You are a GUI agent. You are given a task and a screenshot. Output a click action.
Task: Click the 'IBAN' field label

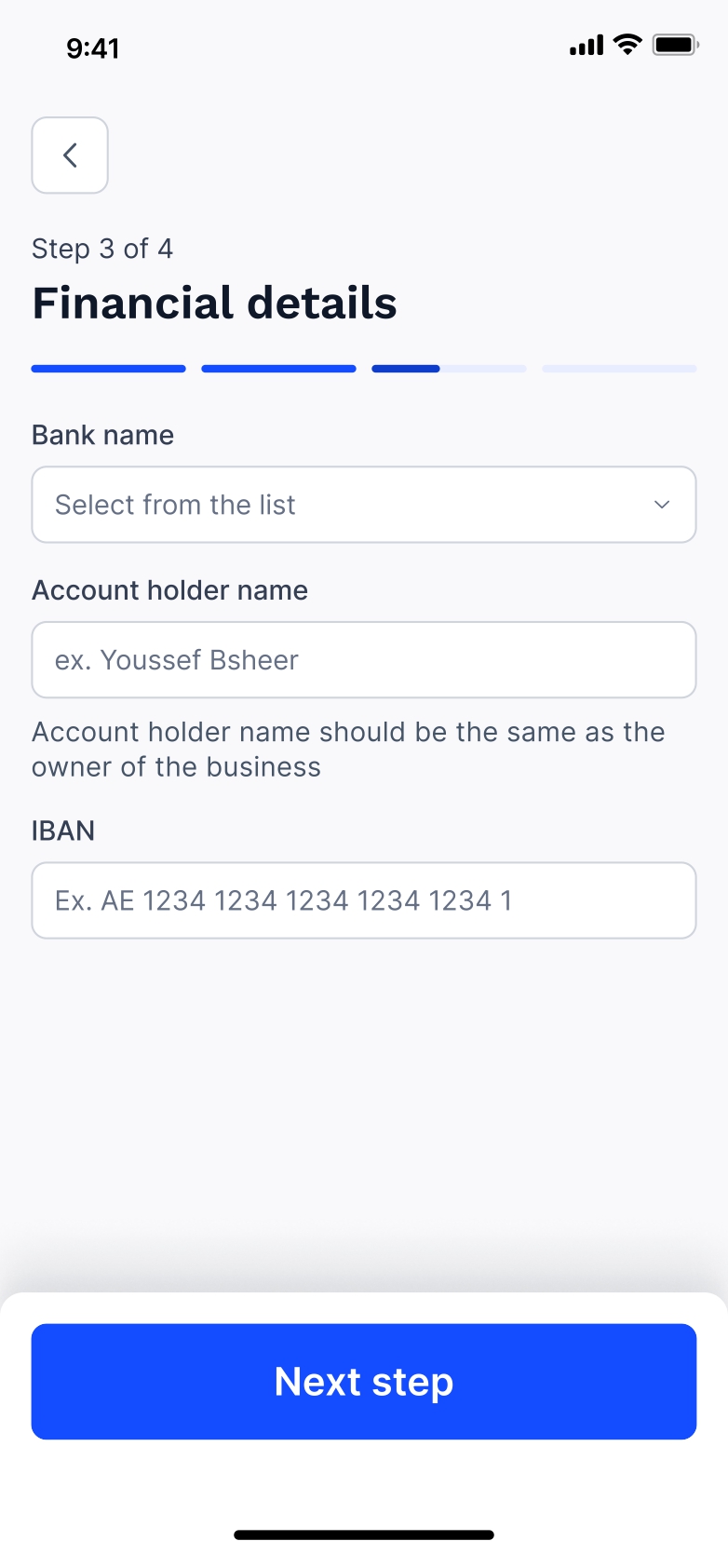(x=63, y=831)
